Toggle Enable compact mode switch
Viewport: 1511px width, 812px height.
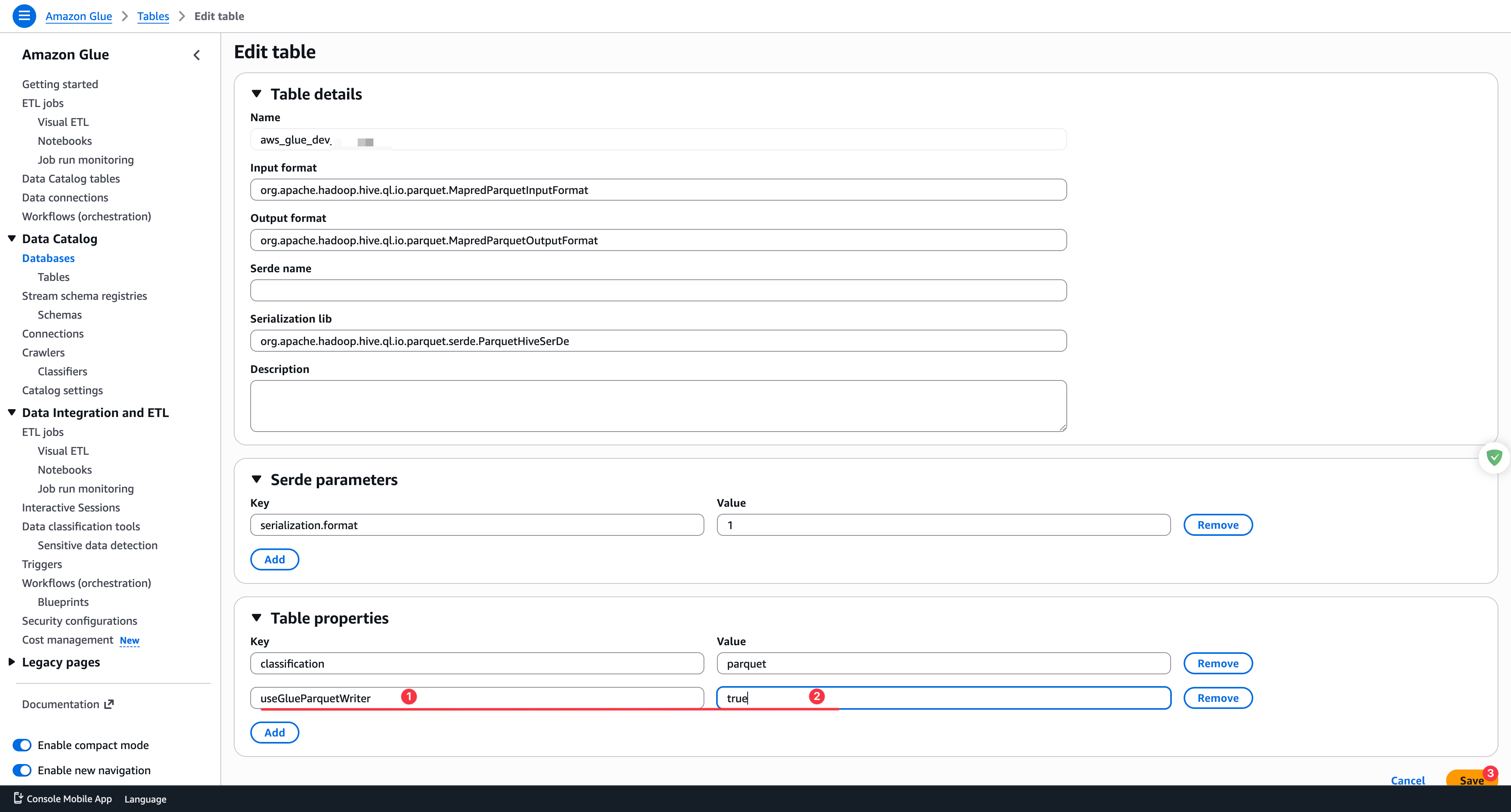22,745
